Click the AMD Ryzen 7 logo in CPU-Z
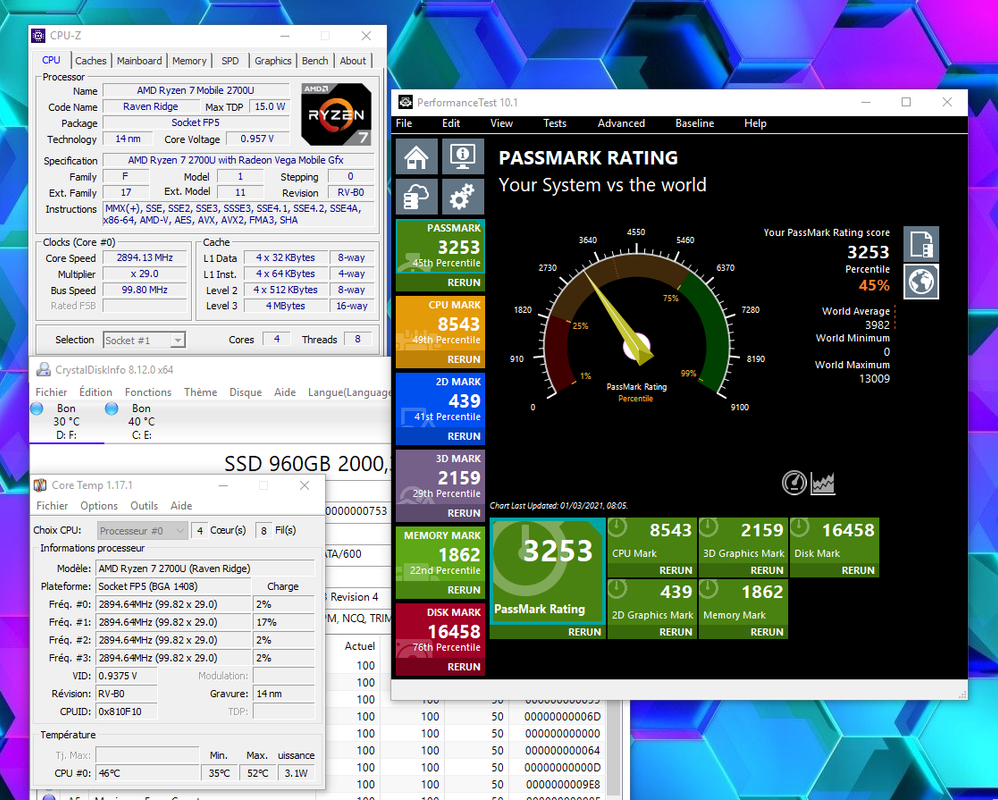The height and width of the screenshot is (800, 998). (x=336, y=115)
